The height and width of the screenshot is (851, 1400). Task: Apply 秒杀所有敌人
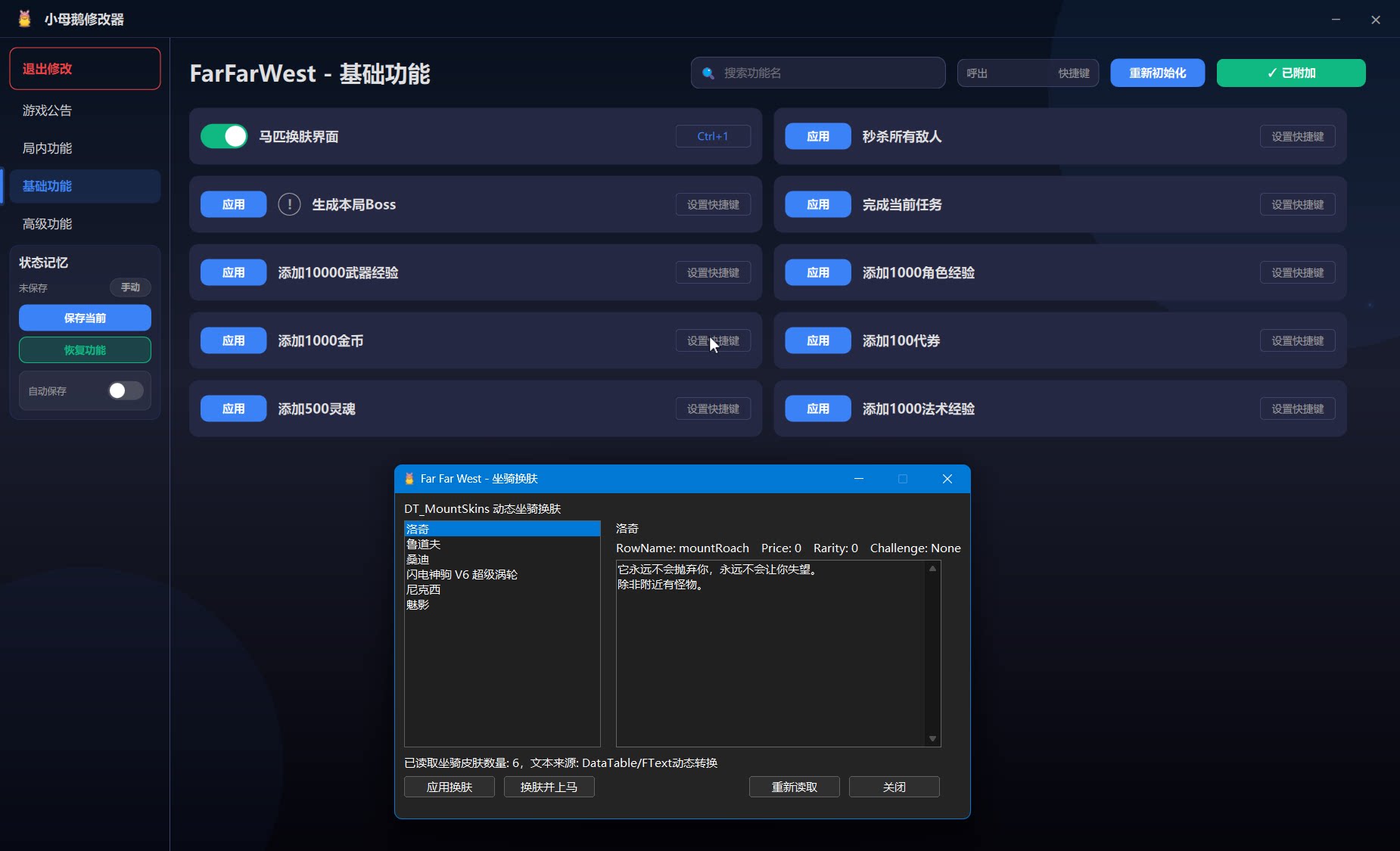point(818,136)
